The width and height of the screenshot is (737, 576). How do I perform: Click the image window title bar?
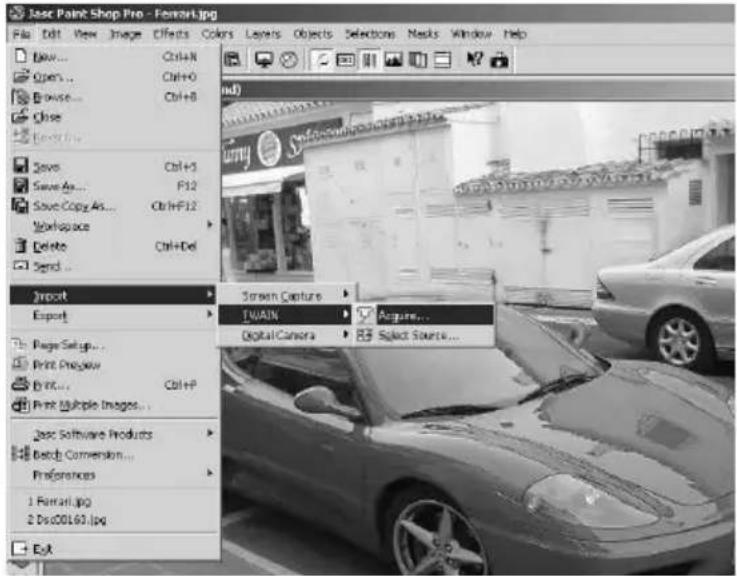478,89
